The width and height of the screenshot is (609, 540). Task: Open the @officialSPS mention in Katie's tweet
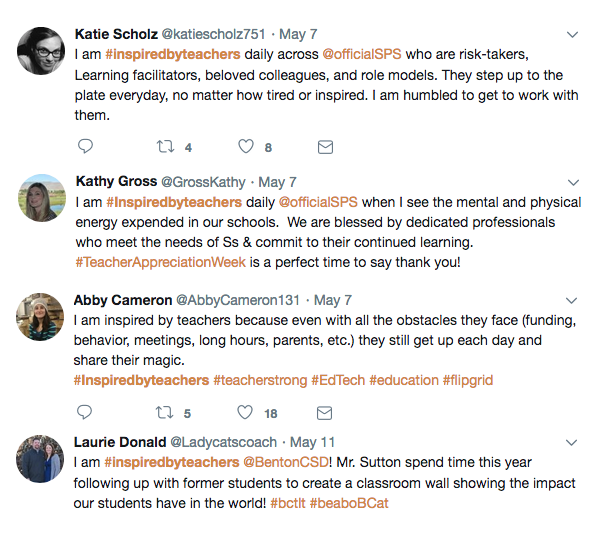(x=362, y=54)
